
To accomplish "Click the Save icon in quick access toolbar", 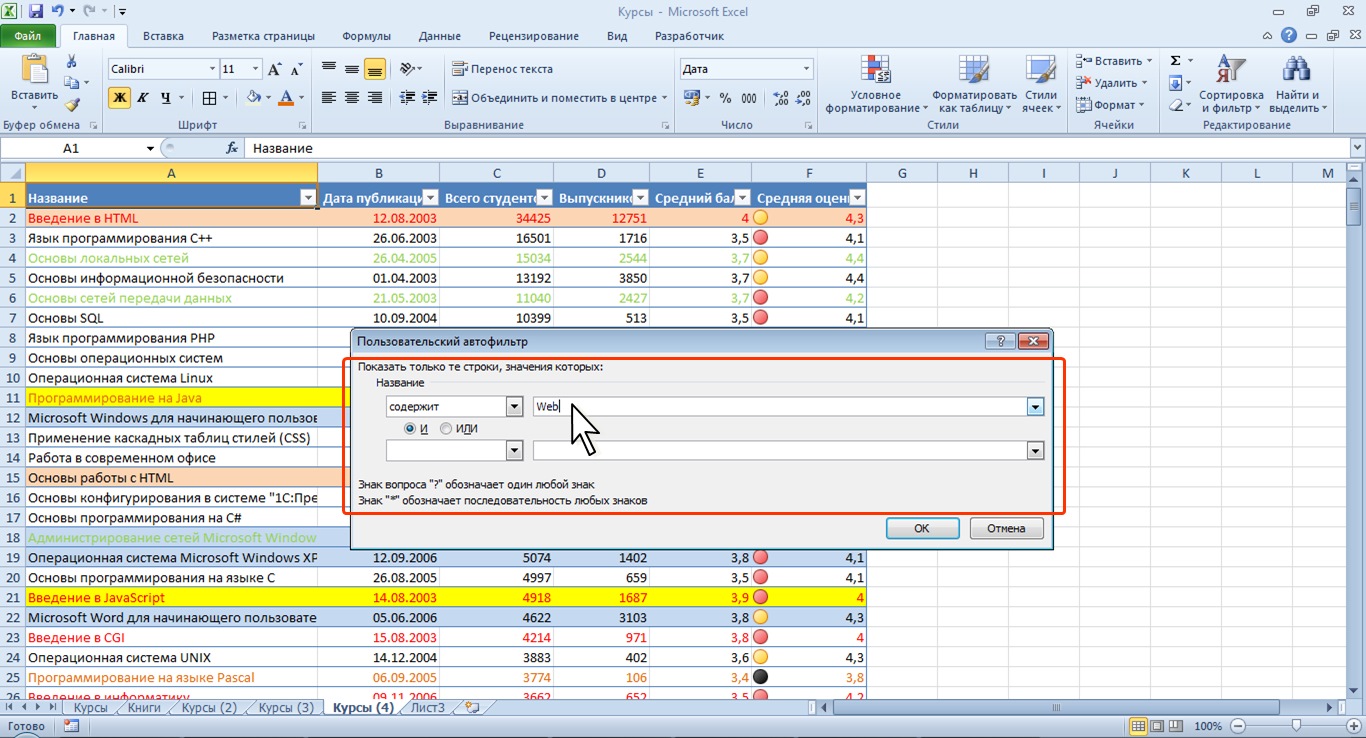I will pos(37,12).
